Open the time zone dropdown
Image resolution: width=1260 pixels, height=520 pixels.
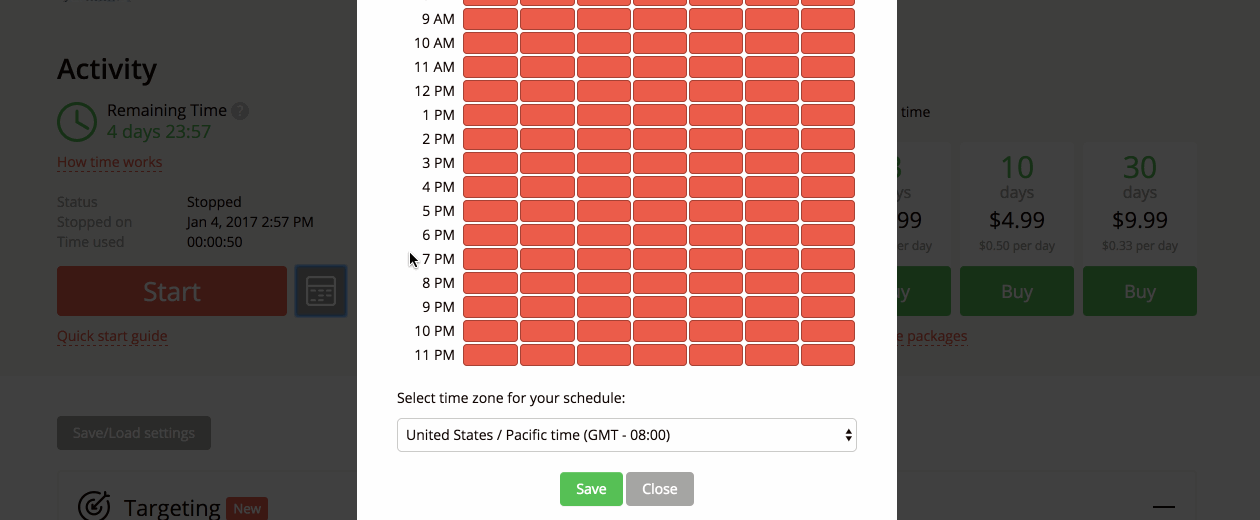(x=627, y=435)
